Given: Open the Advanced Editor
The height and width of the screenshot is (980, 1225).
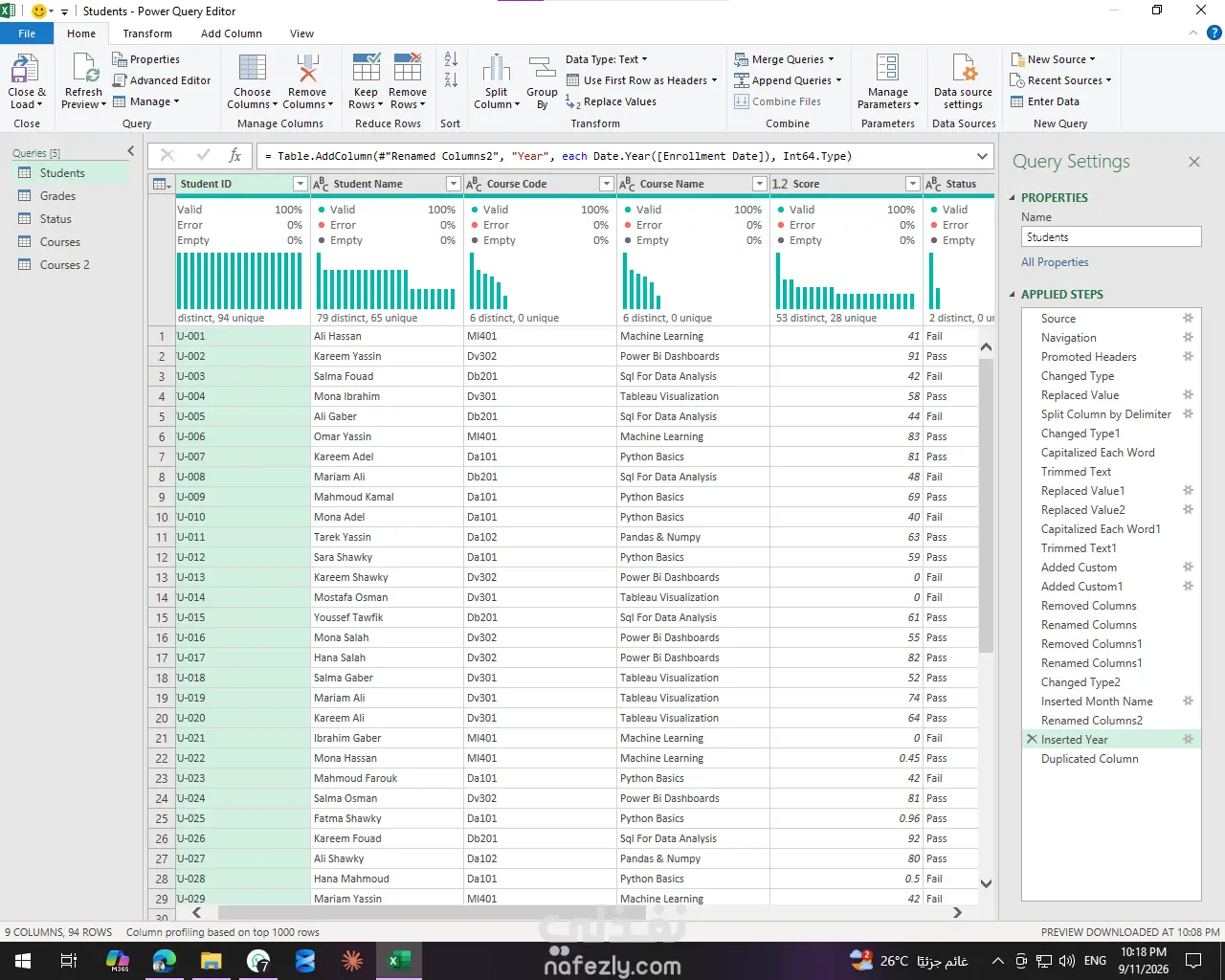Looking at the screenshot, I should click(x=162, y=80).
